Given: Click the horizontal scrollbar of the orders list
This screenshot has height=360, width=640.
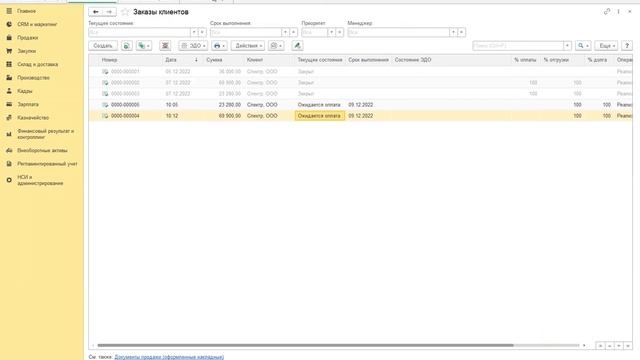Looking at the screenshot, I should point(305,345).
